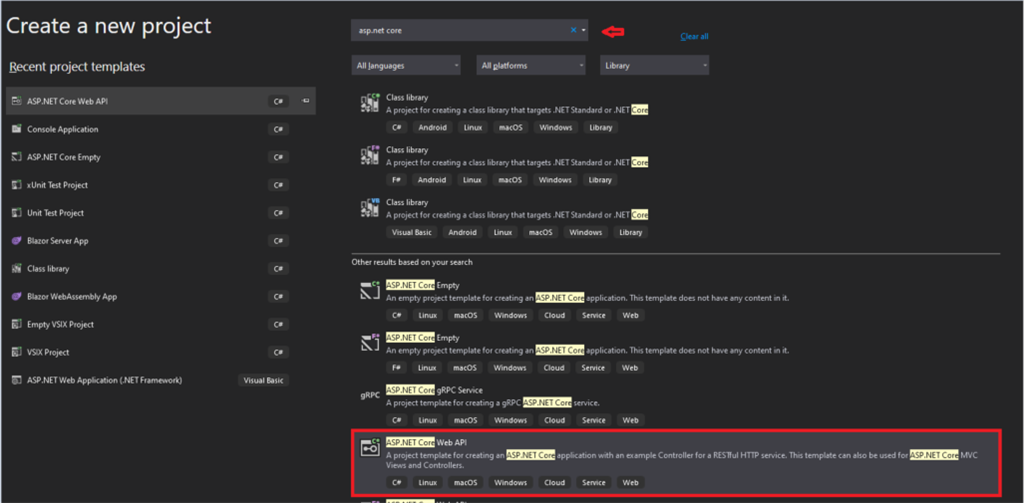The width and height of the screenshot is (1024, 503).
Task: Click the Blazor WebAssembly App icon
Action: coord(17,297)
